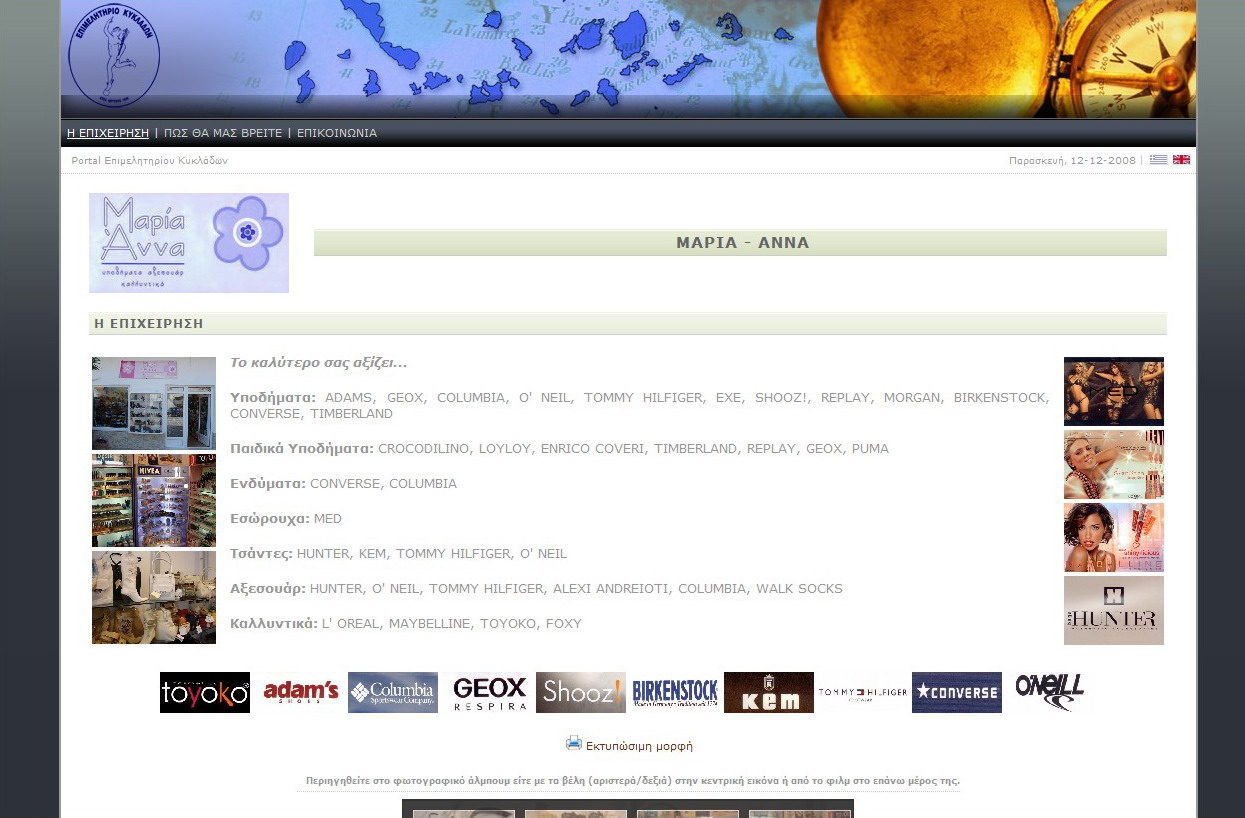View the storefront photo thumbnail

pos(154,403)
